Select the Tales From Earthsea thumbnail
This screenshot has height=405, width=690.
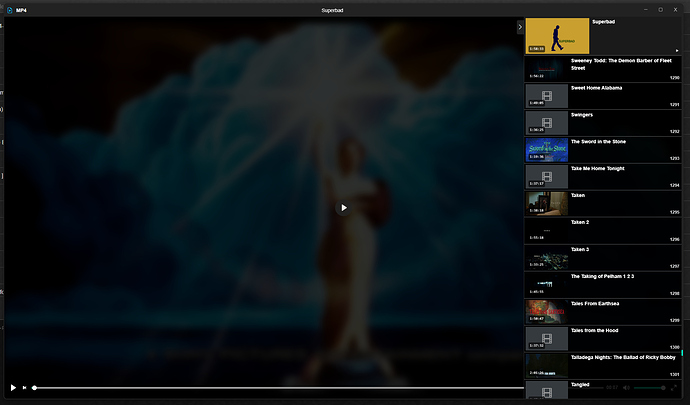tap(547, 311)
